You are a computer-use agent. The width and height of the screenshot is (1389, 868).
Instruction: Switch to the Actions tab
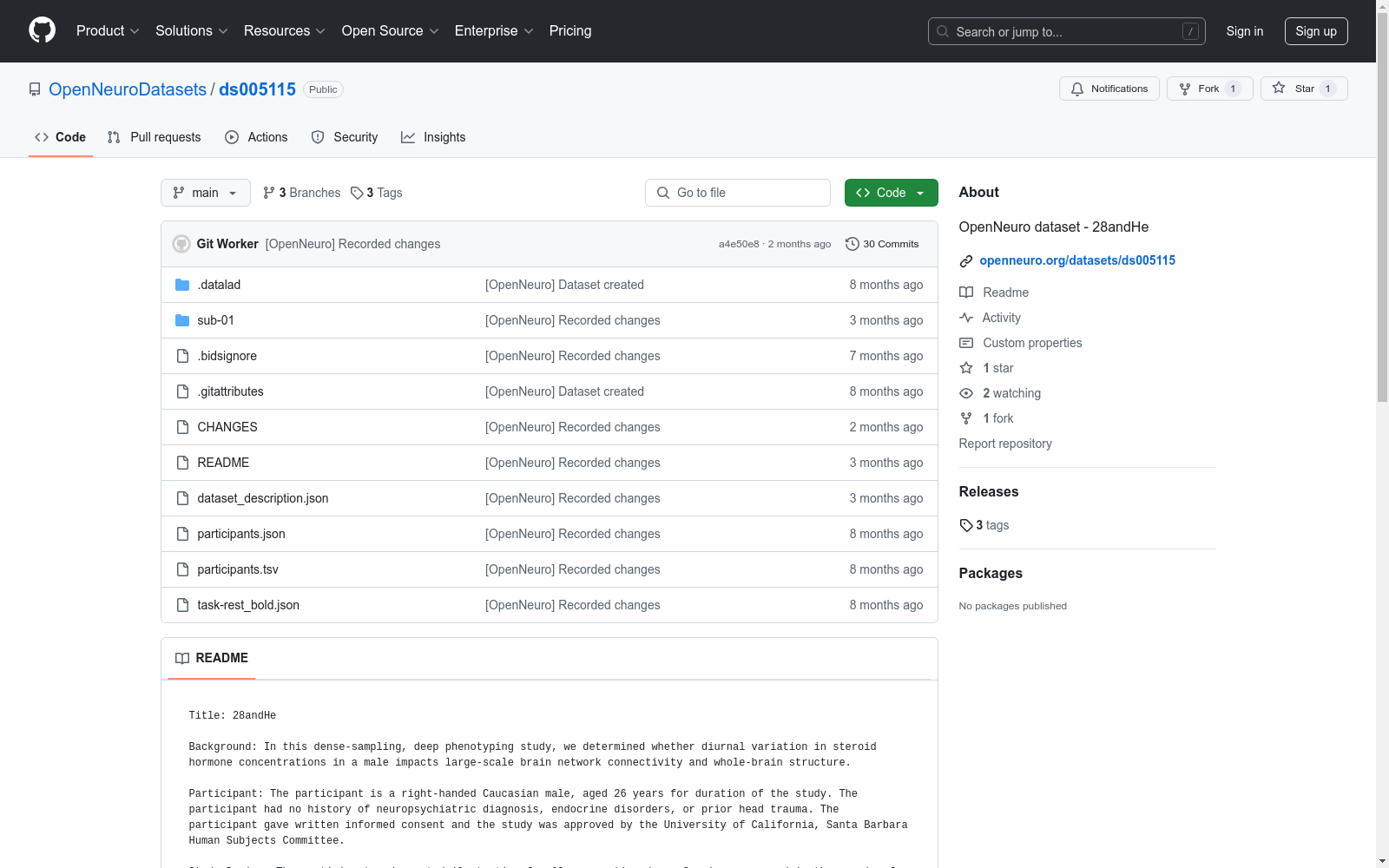click(x=256, y=137)
